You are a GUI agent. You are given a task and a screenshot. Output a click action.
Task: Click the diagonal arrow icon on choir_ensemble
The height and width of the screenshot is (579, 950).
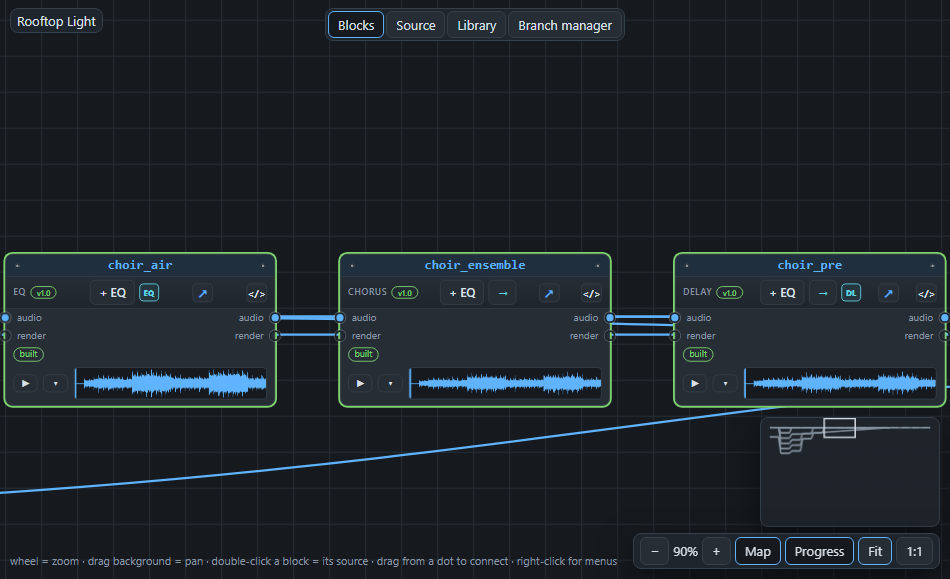[x=549, y=293]
